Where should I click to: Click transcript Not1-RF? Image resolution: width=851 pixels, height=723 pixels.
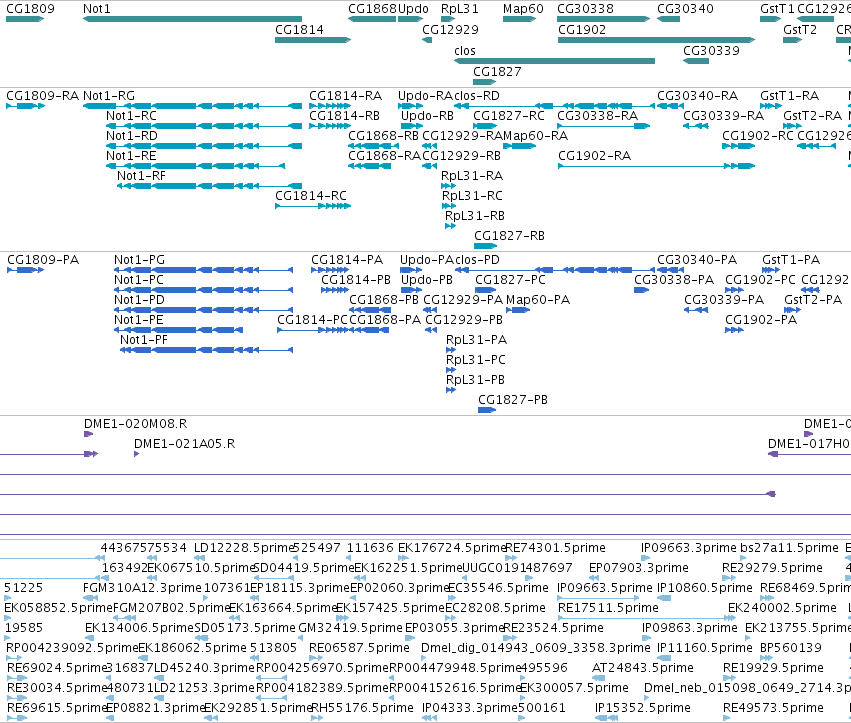[209, 186]
